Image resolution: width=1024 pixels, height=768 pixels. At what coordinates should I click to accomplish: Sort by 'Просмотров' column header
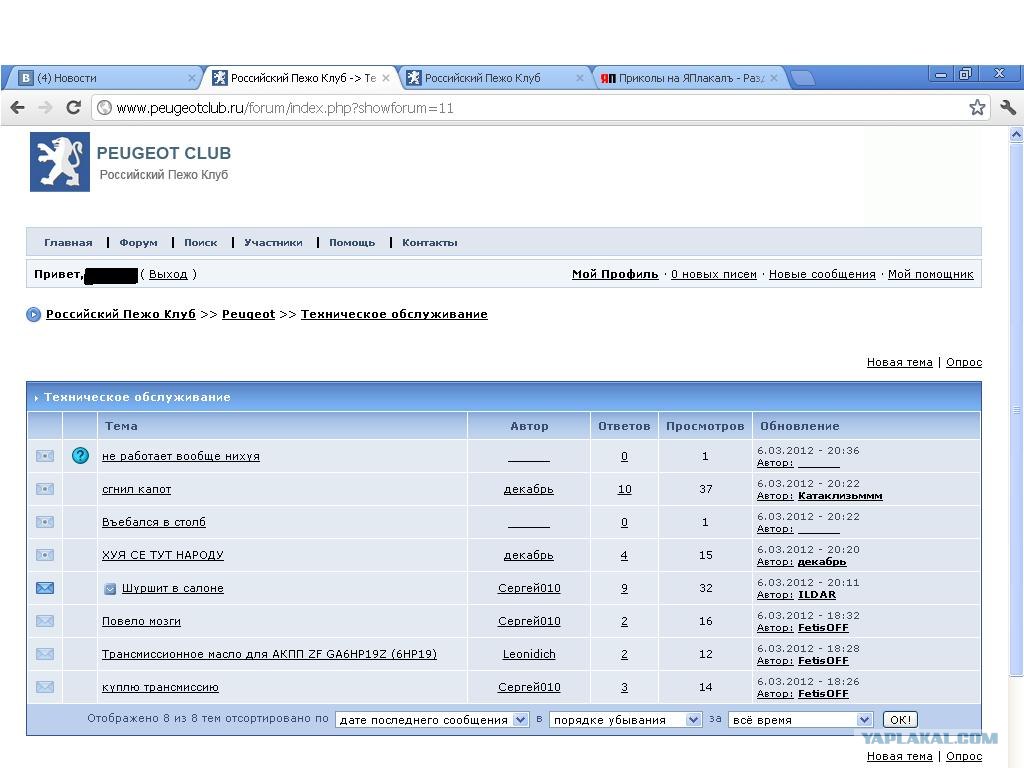(x=705, y=426)
